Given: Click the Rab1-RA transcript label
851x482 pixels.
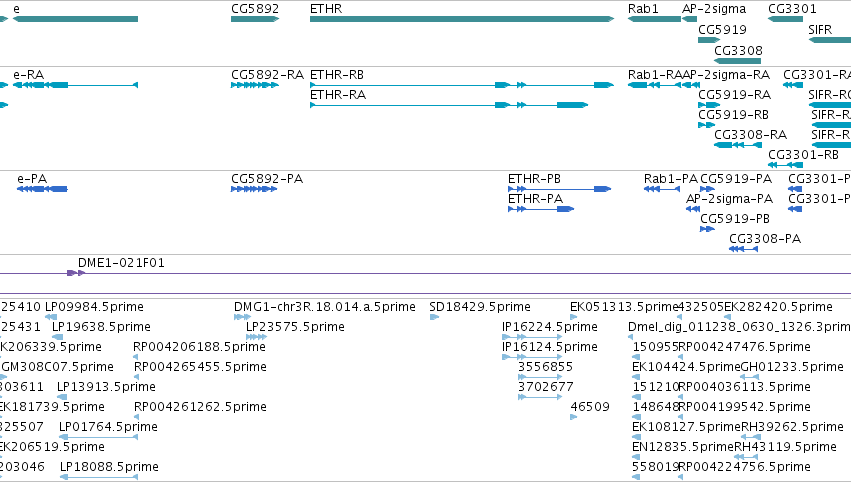Looking at the screenshot, I should point(654,75).
